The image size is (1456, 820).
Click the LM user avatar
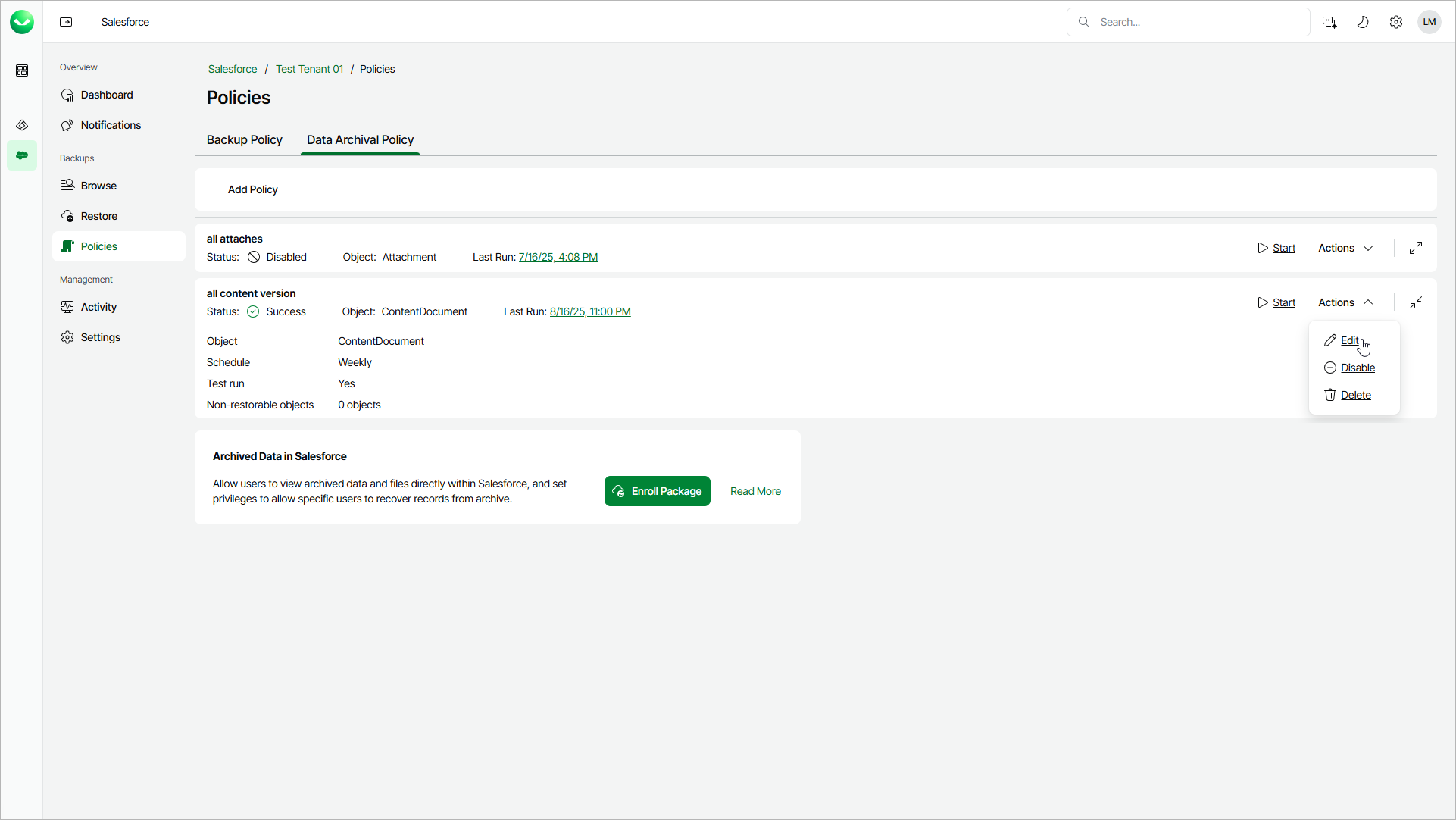point(1429,22)
